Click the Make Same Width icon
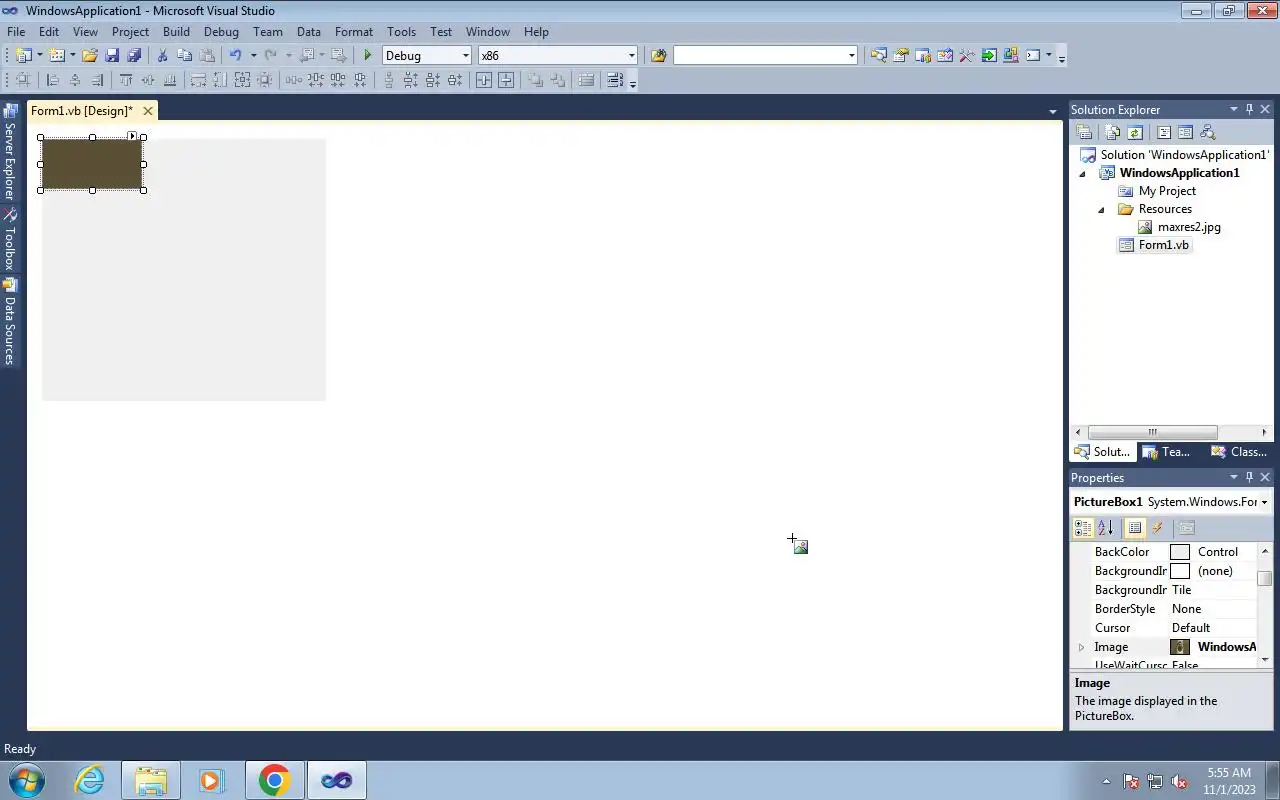The height and width of the screenshot is (800, 1280). [198, 80]
